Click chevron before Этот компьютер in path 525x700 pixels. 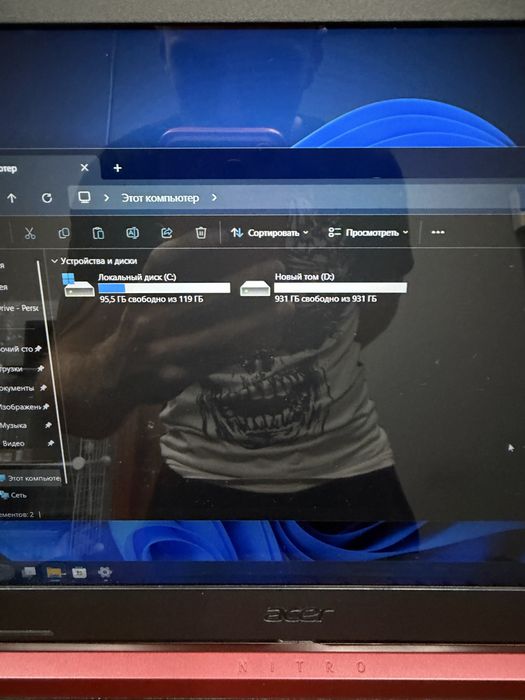pos(106,198)
